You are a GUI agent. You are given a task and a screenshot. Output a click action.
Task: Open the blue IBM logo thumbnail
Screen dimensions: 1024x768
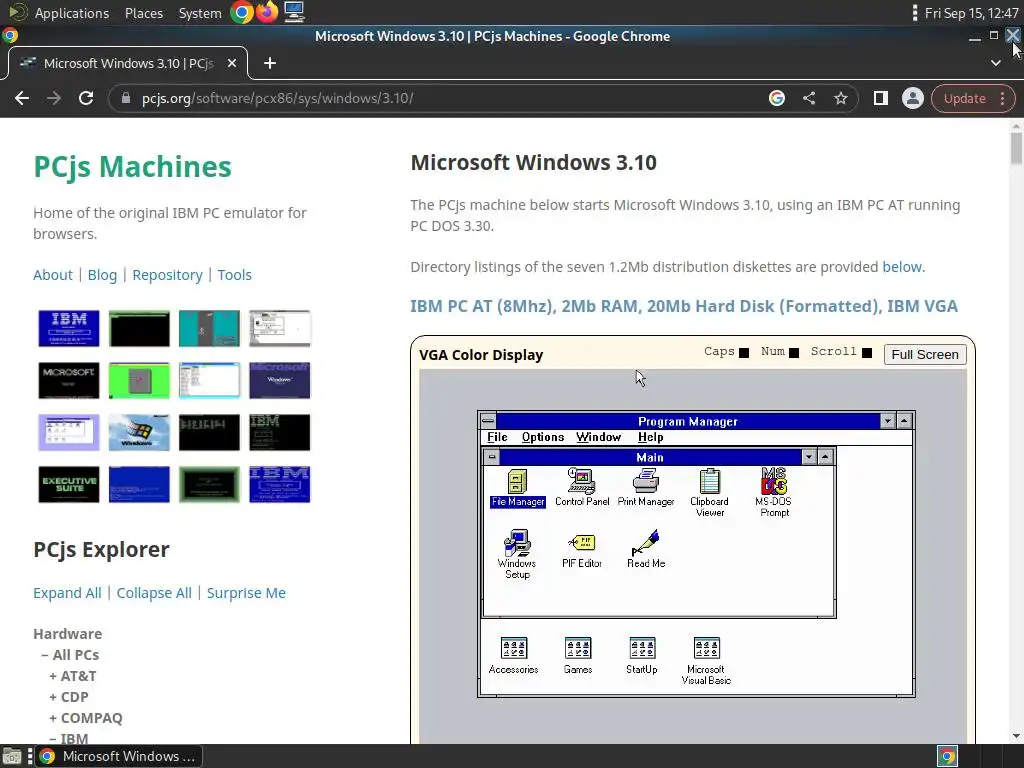pos(69,328)
